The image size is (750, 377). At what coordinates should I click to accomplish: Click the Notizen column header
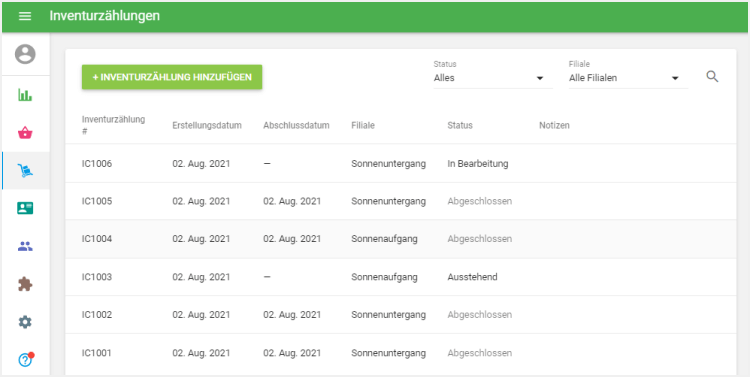(x=554, y=125)
